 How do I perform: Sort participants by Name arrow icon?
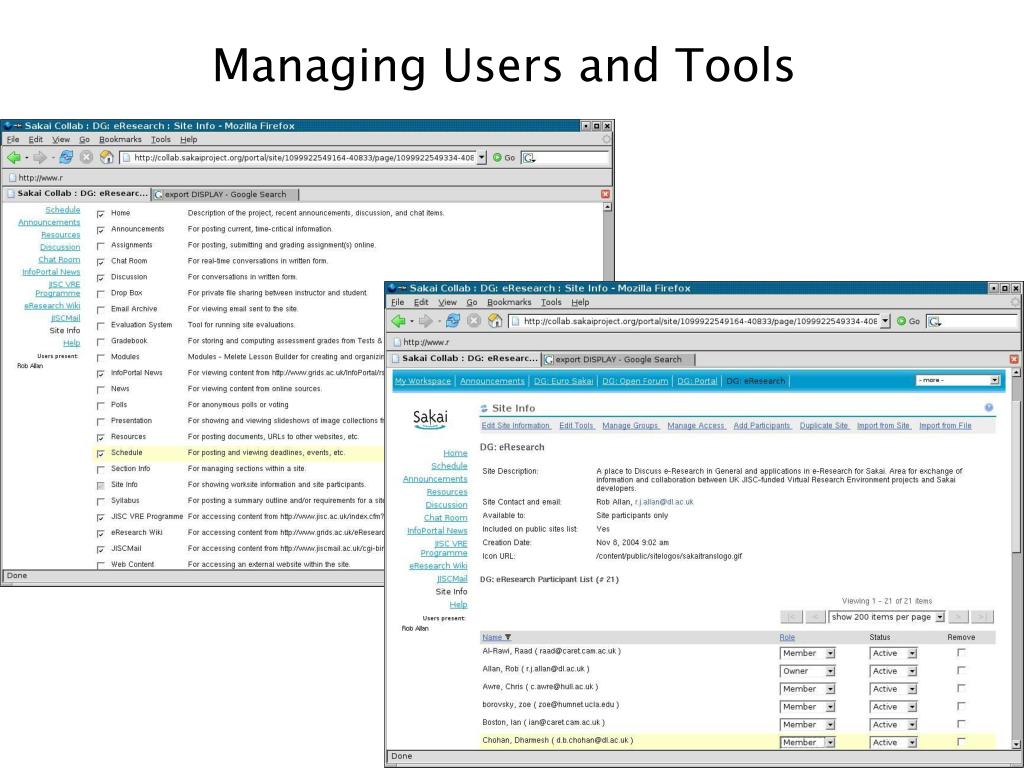coord(507,637)
